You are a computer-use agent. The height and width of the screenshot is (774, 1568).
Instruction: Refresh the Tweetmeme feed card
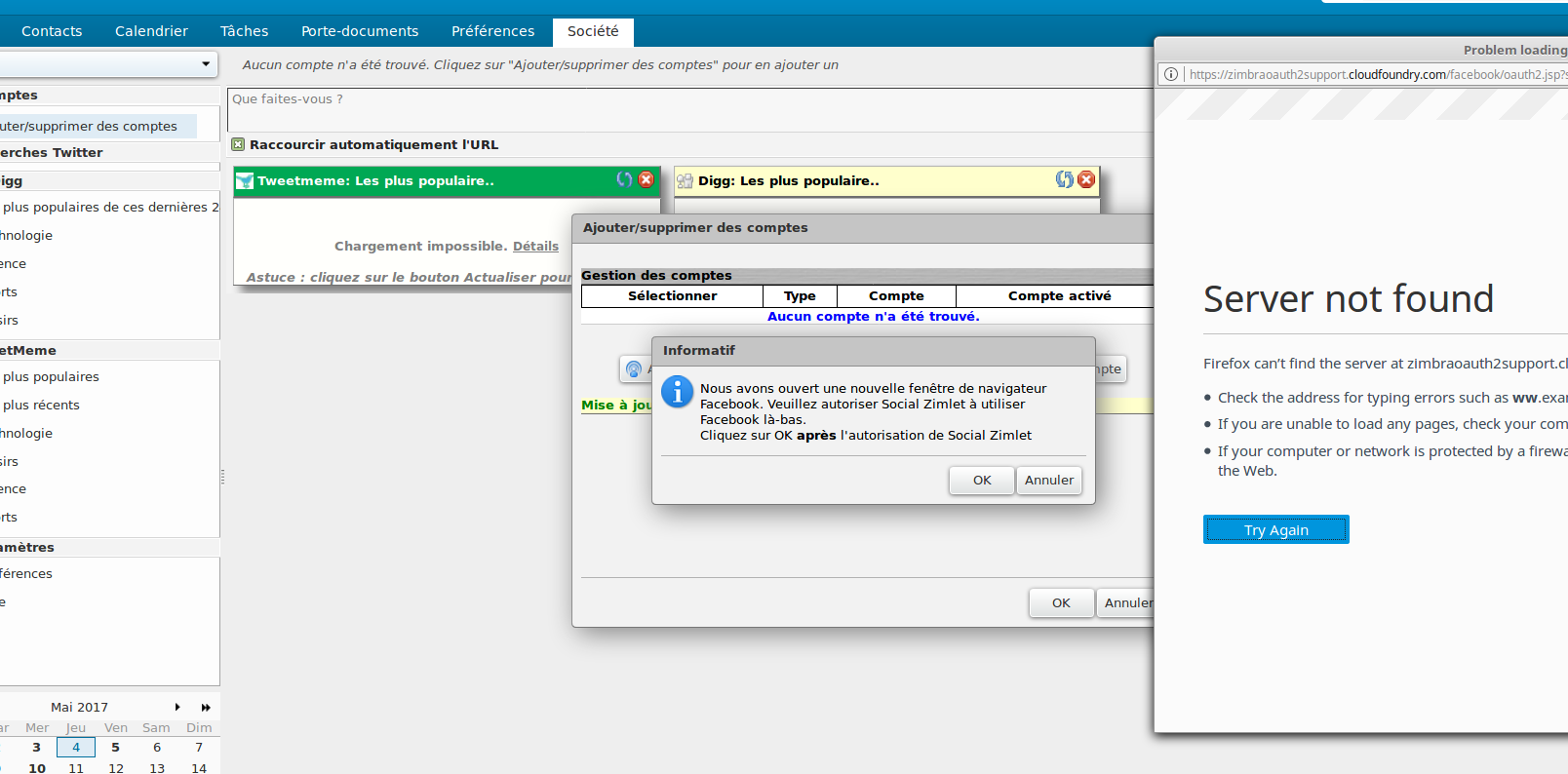[x=624, y=179]
